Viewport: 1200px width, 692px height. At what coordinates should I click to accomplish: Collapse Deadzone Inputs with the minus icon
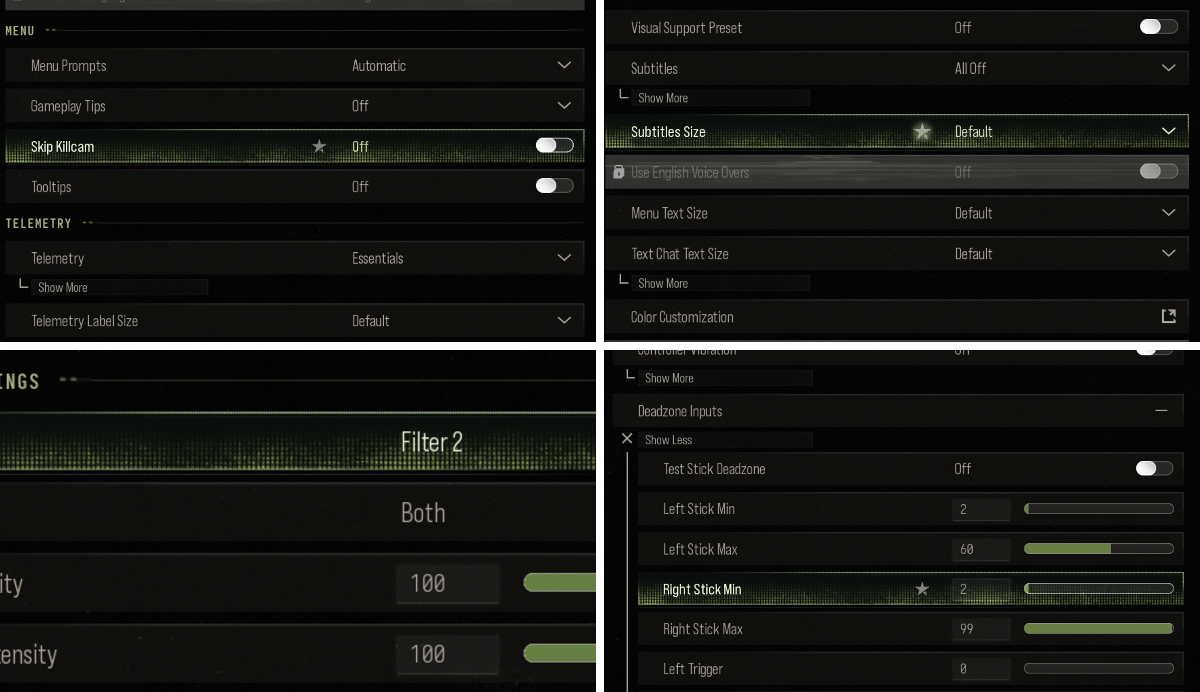tap(1161, 410)
